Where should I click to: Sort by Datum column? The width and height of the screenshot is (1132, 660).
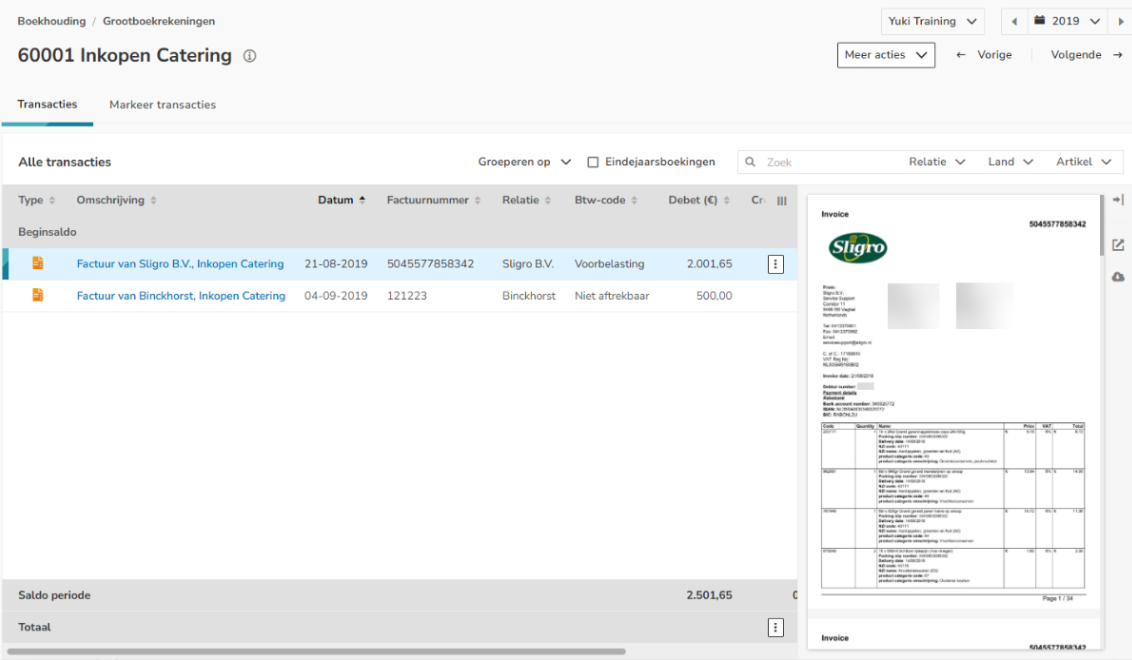(341, 200)
